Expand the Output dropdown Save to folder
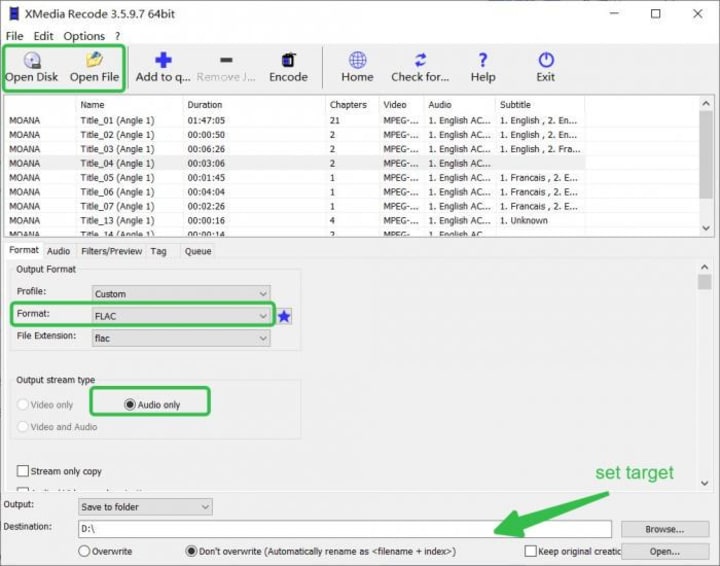This screenshot has height=566, width=720. point(145,507)
